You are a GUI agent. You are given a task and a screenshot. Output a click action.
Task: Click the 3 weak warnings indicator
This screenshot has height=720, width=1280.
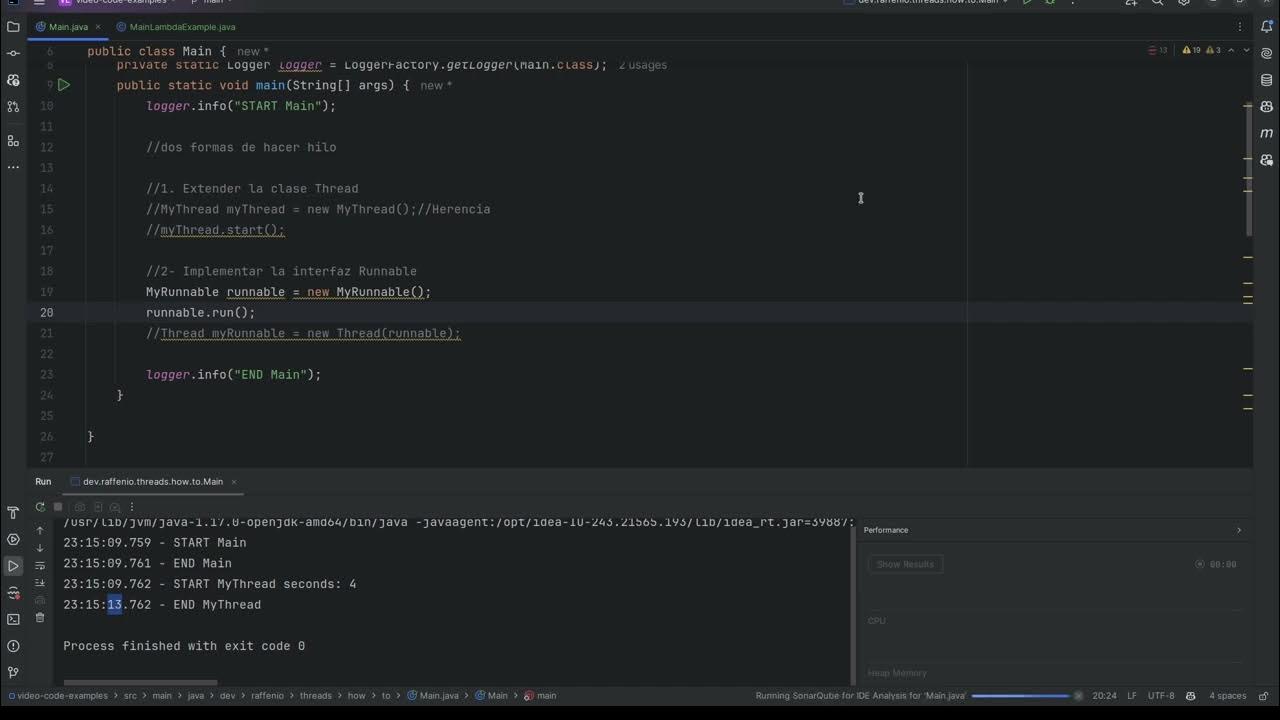click(1213, 50)
